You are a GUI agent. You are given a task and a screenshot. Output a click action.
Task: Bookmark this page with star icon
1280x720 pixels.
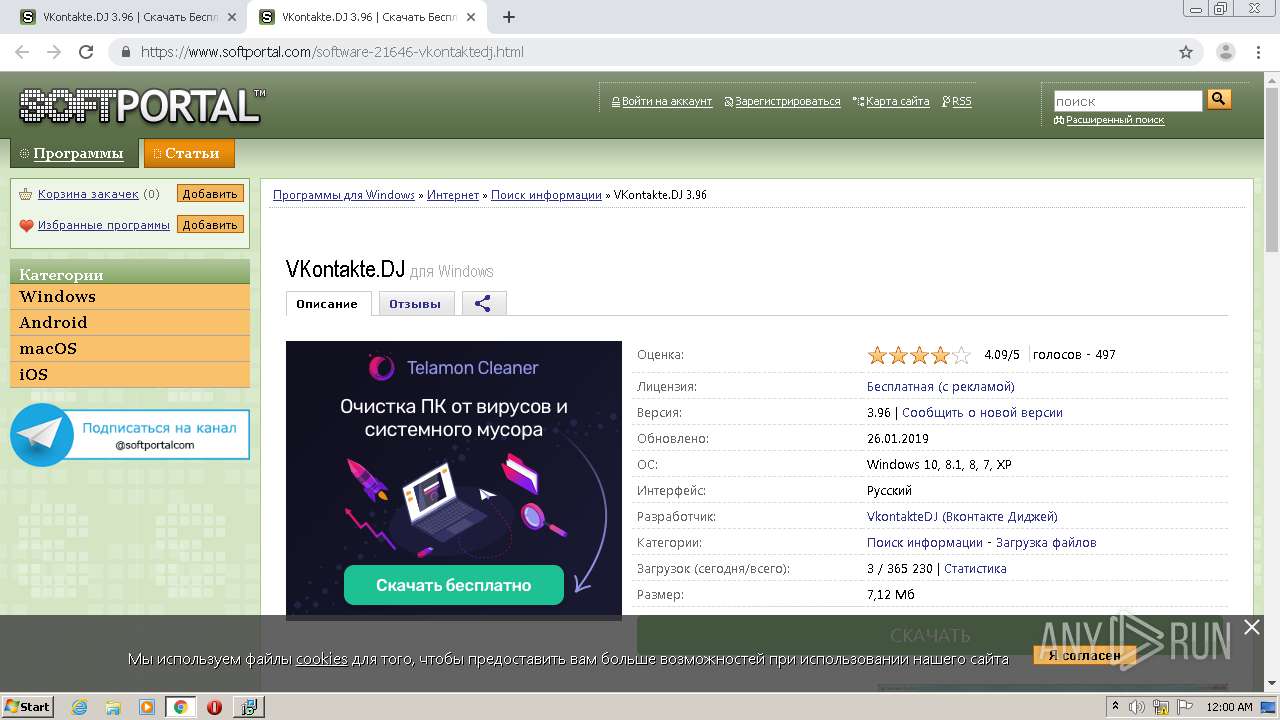click(1186, 52)
